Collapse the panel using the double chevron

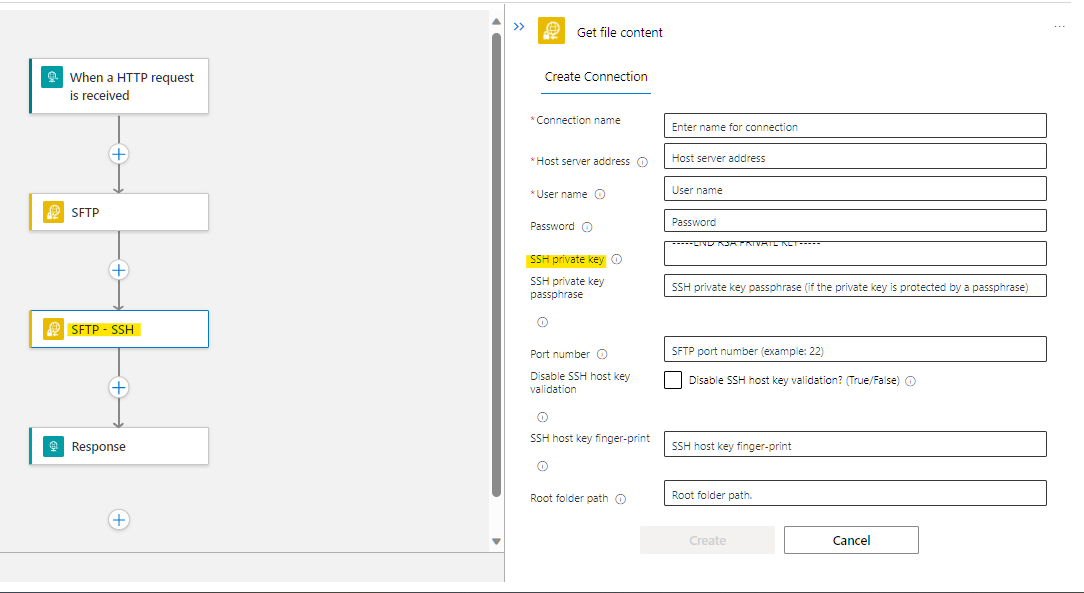(x=519, y=28)
